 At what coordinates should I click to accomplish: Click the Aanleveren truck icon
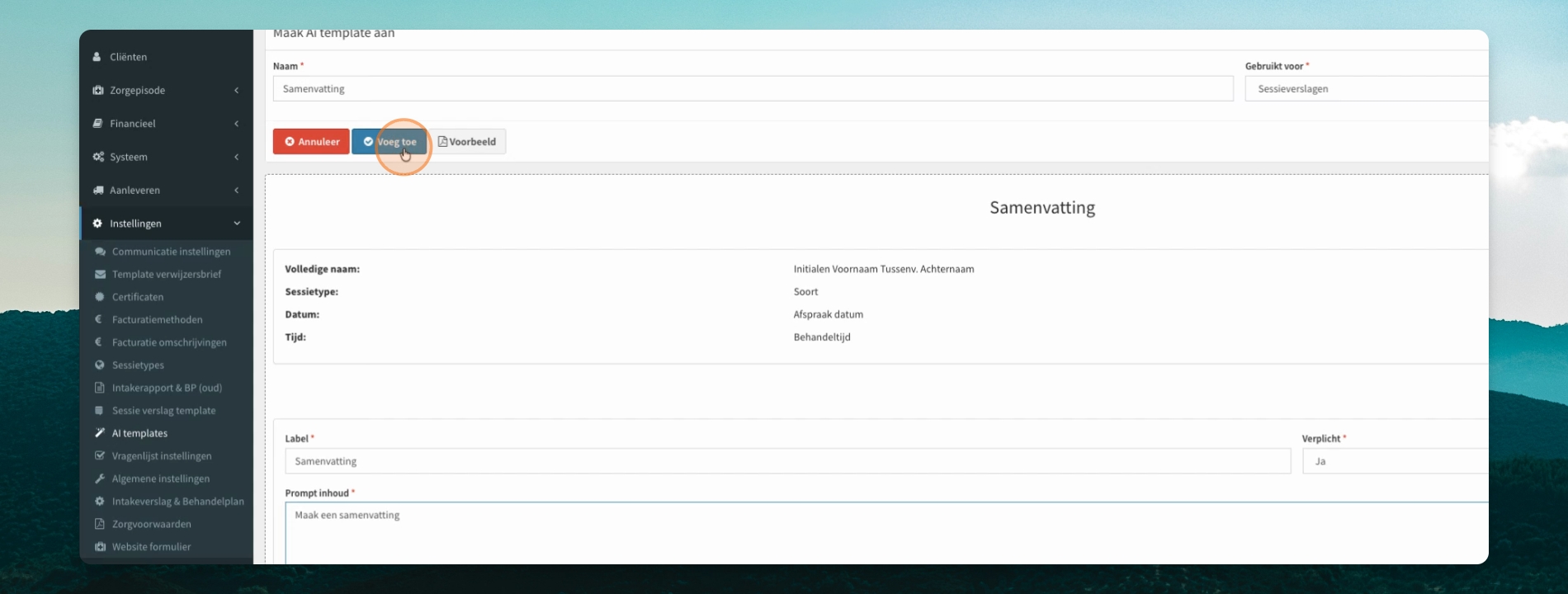click(98, 190)
